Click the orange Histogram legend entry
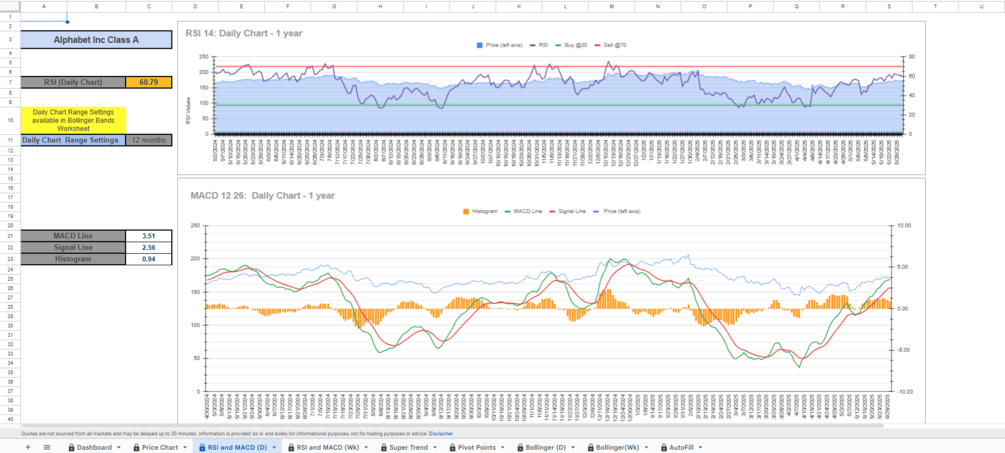1005x453 pixels. (x=480, y=211)
